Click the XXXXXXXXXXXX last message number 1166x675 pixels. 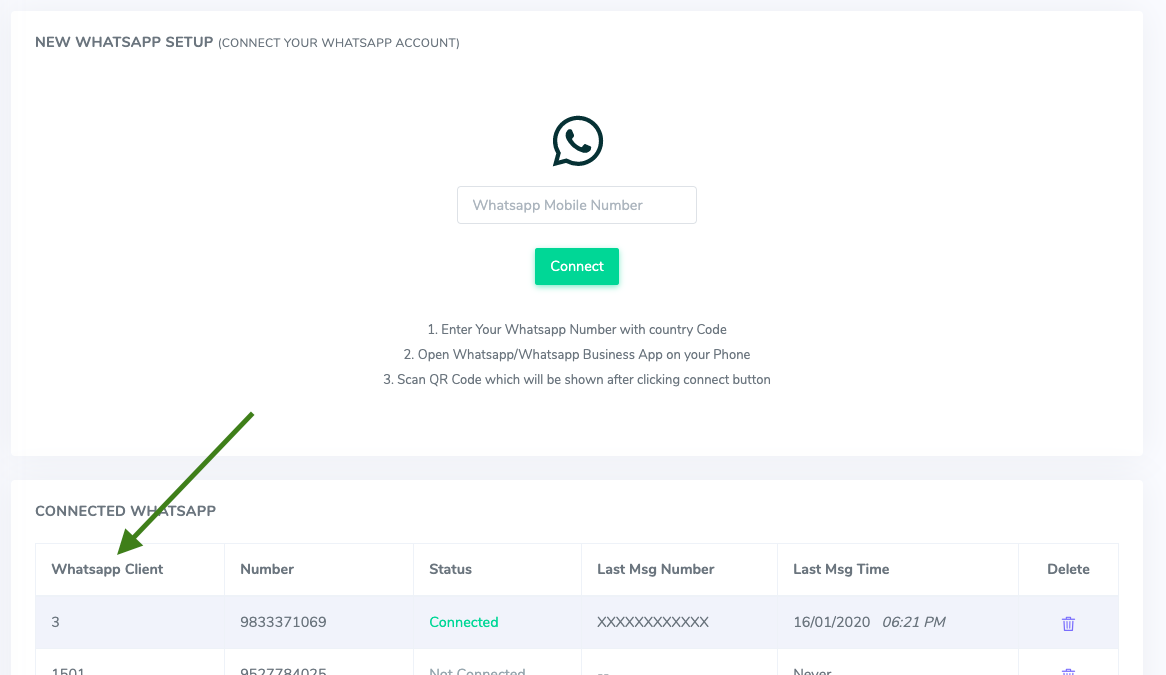click(x=653, y=622)
